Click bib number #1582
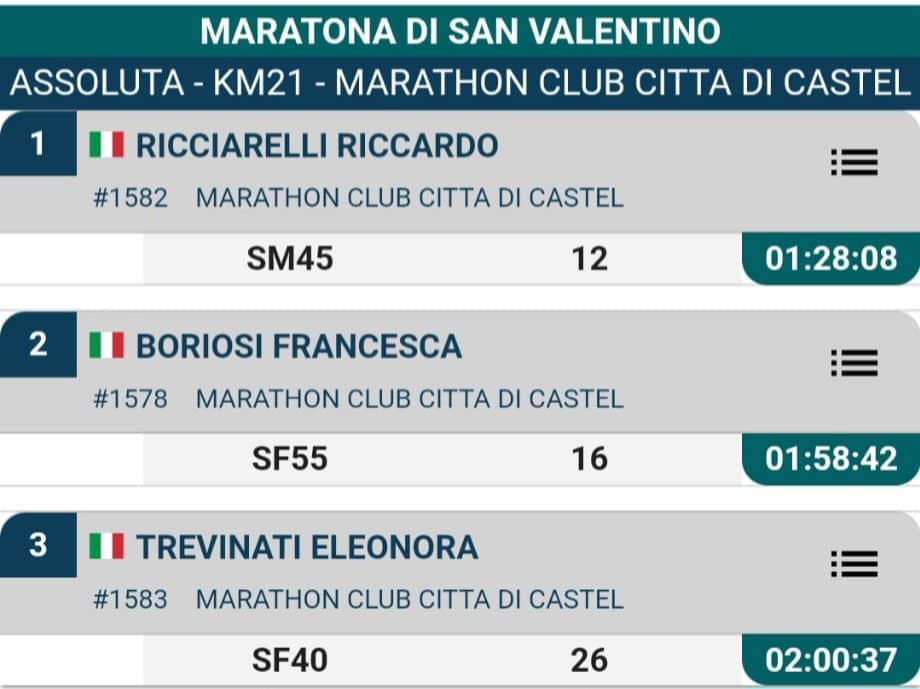This screenshot has width=920, height=689. coord(130,198)
